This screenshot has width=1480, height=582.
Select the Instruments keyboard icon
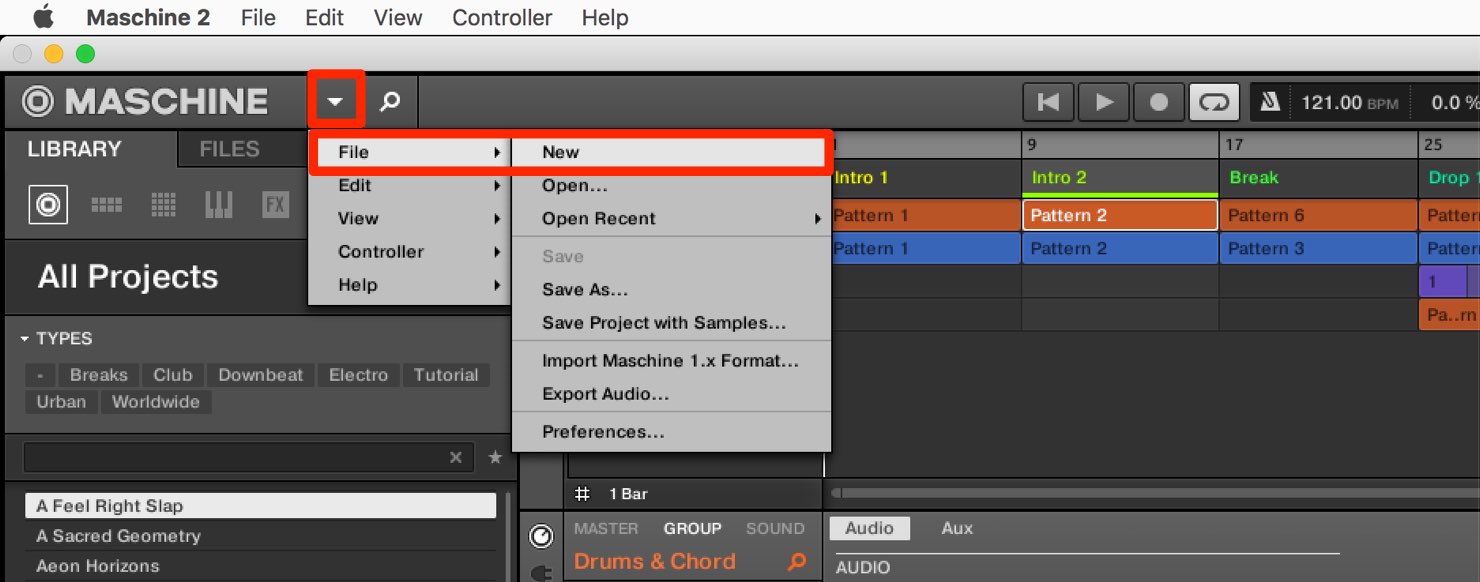coord(218,205)
